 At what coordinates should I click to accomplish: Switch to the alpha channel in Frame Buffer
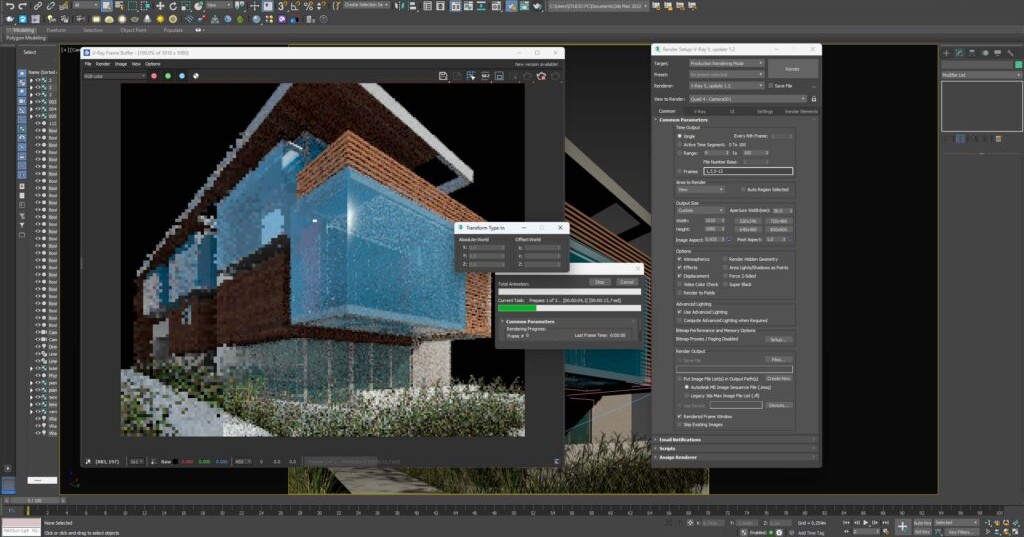point(196,76)
